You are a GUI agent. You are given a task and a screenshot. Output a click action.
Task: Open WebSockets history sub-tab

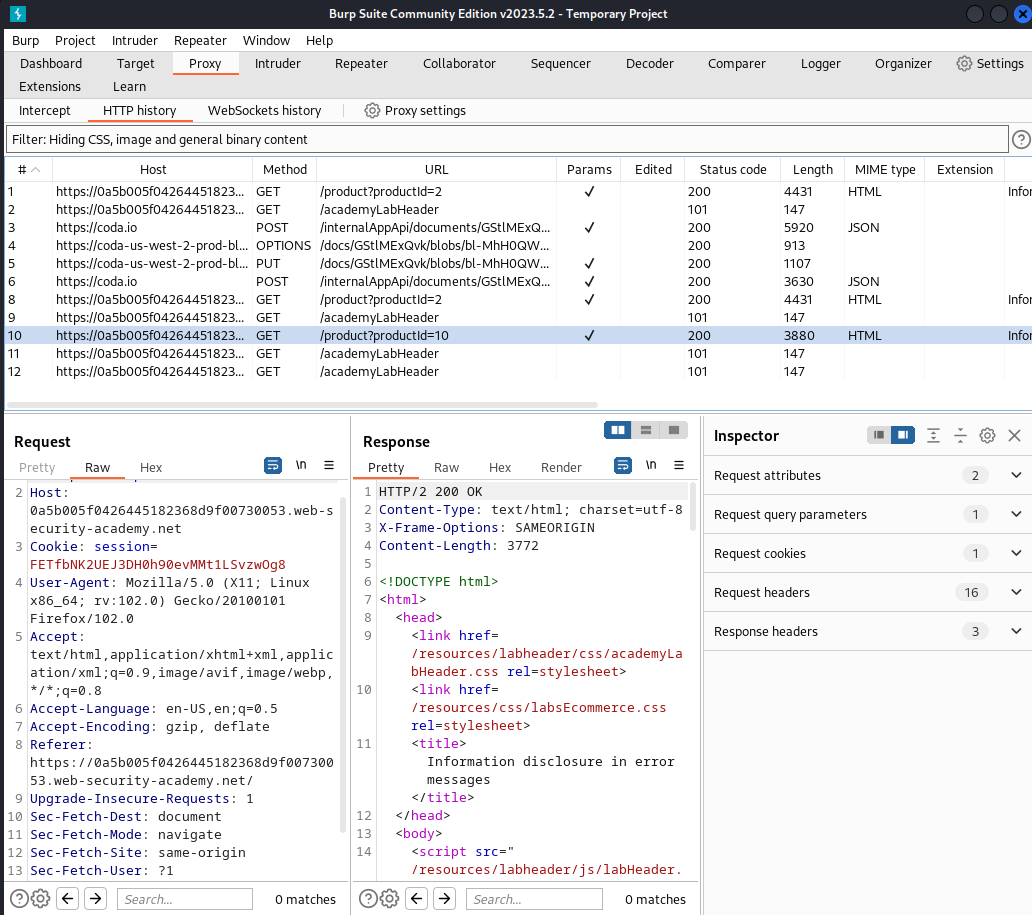pyautogui.click(x=265, y=111)
